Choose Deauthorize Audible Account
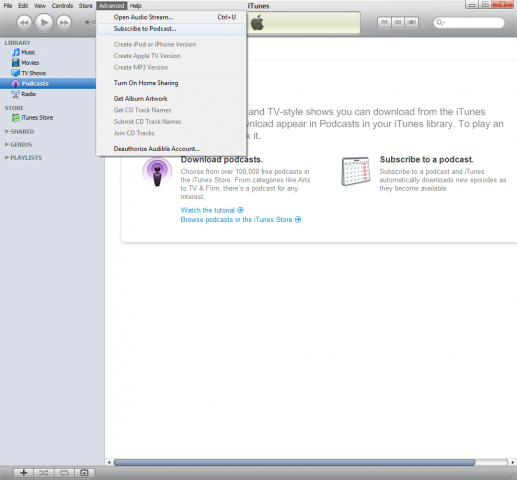Screen dimensions: 517x480 click(x=171, y=149)
